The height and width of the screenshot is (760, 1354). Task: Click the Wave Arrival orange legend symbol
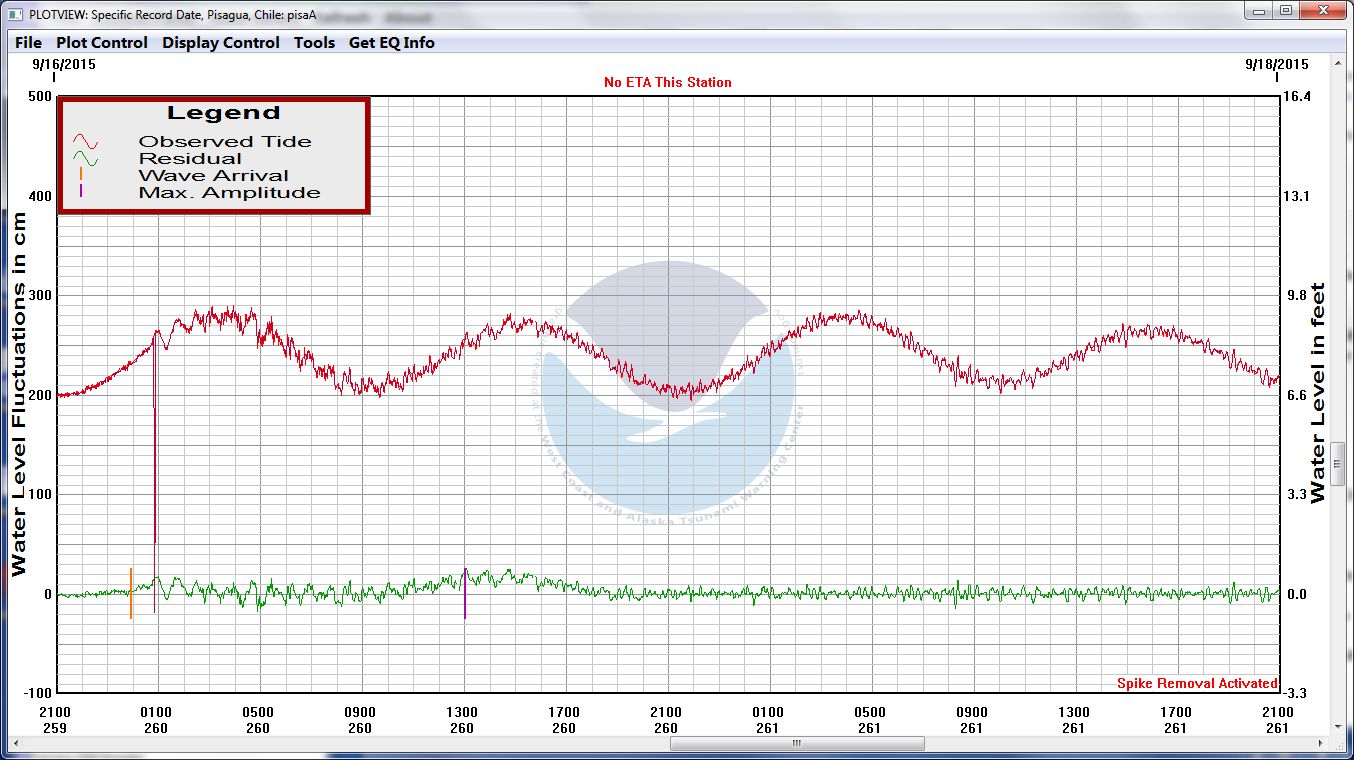coord(81,174)
